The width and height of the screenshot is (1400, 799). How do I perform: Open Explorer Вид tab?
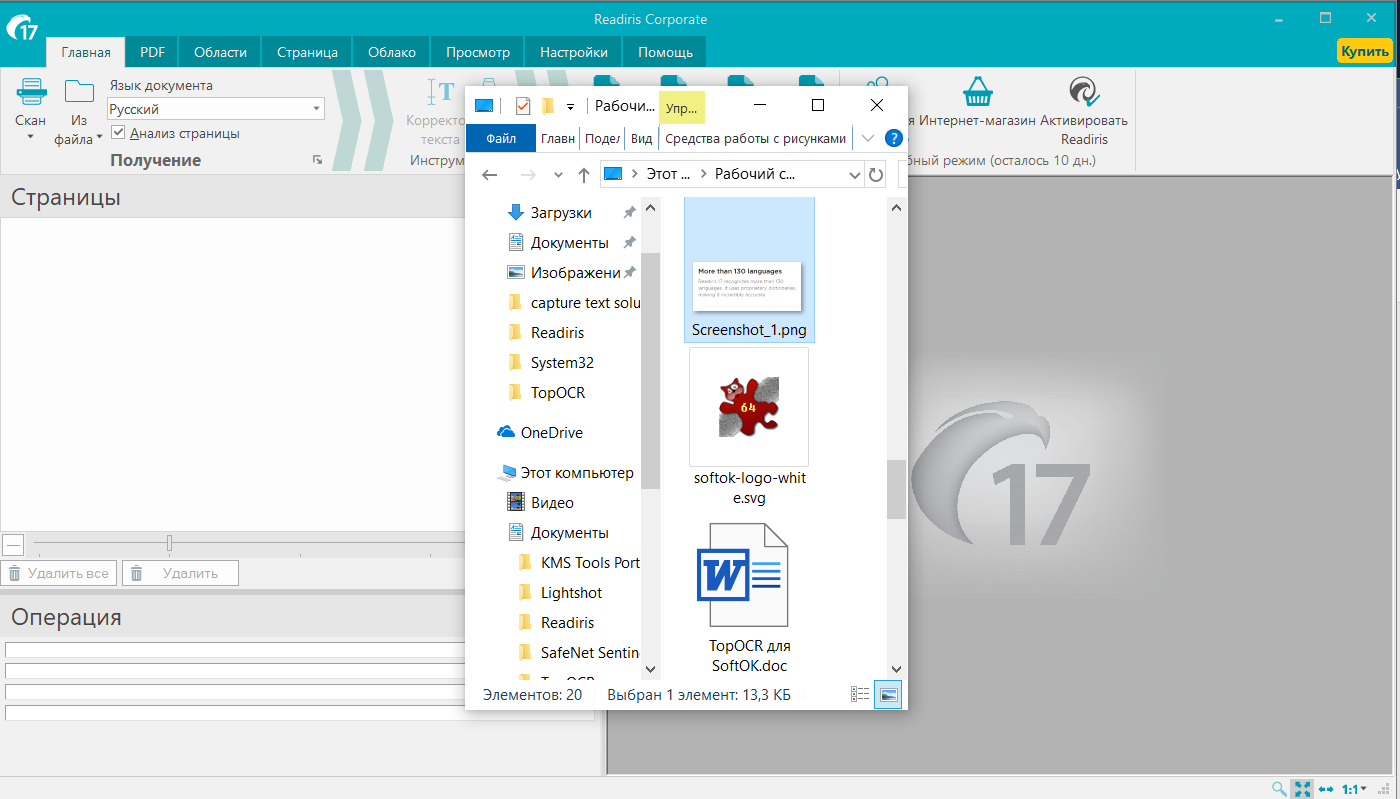click(x=642, y=139)
